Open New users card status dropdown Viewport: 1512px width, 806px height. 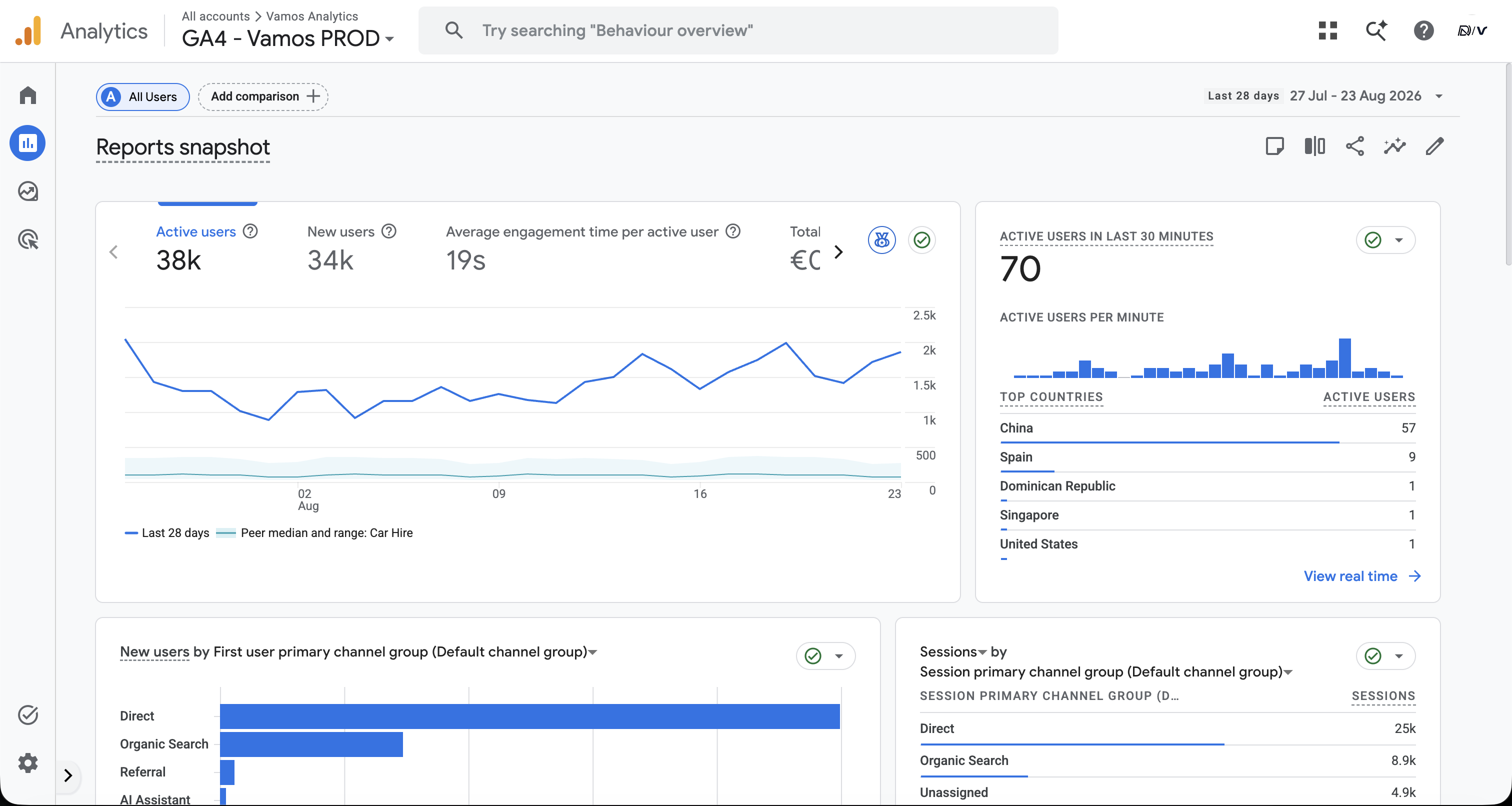825,655
